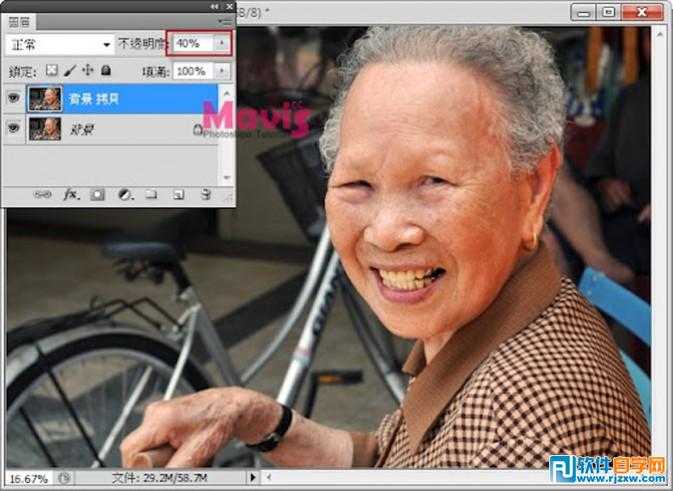
Task: Select the 背景 拷贝 layer name
Action: coord(94,99)
